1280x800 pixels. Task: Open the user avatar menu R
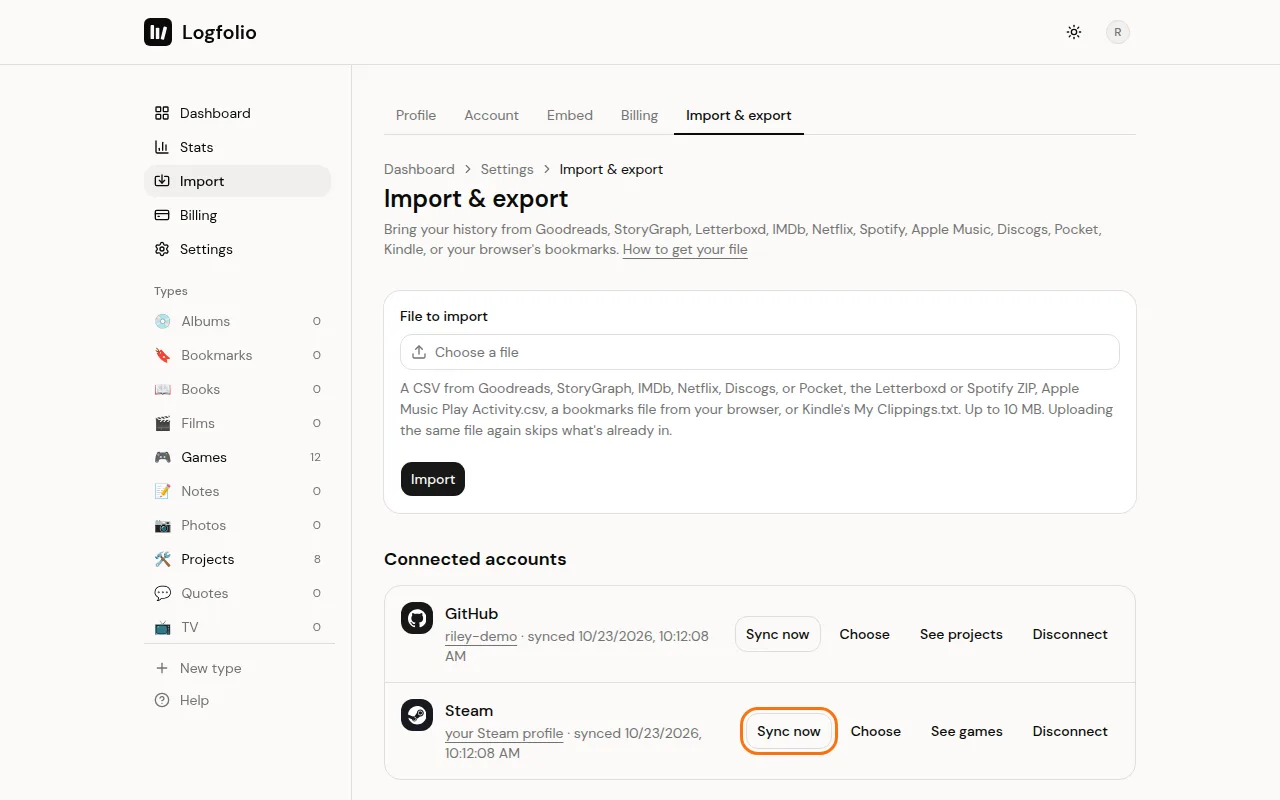point(1118,32)
